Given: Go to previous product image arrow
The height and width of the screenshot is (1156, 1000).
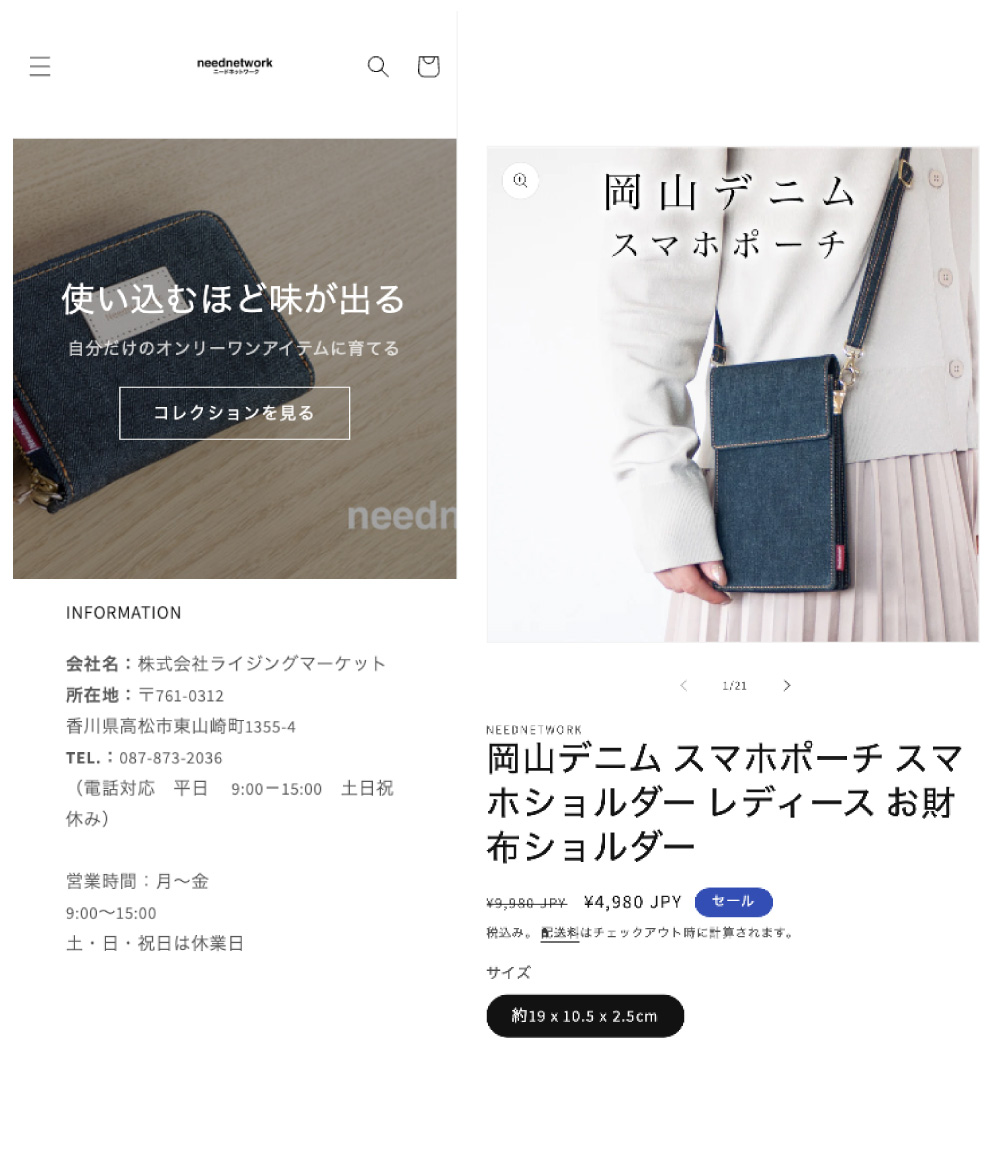Looking at the screenshot, I should 684,686.
